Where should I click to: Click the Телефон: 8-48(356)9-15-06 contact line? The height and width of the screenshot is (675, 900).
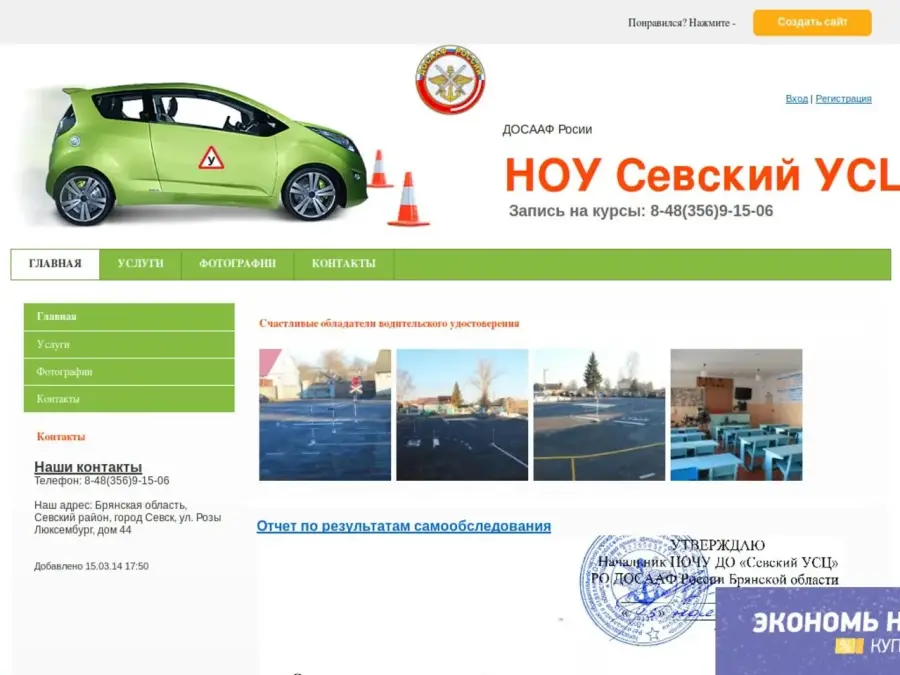tap(102, 481)
